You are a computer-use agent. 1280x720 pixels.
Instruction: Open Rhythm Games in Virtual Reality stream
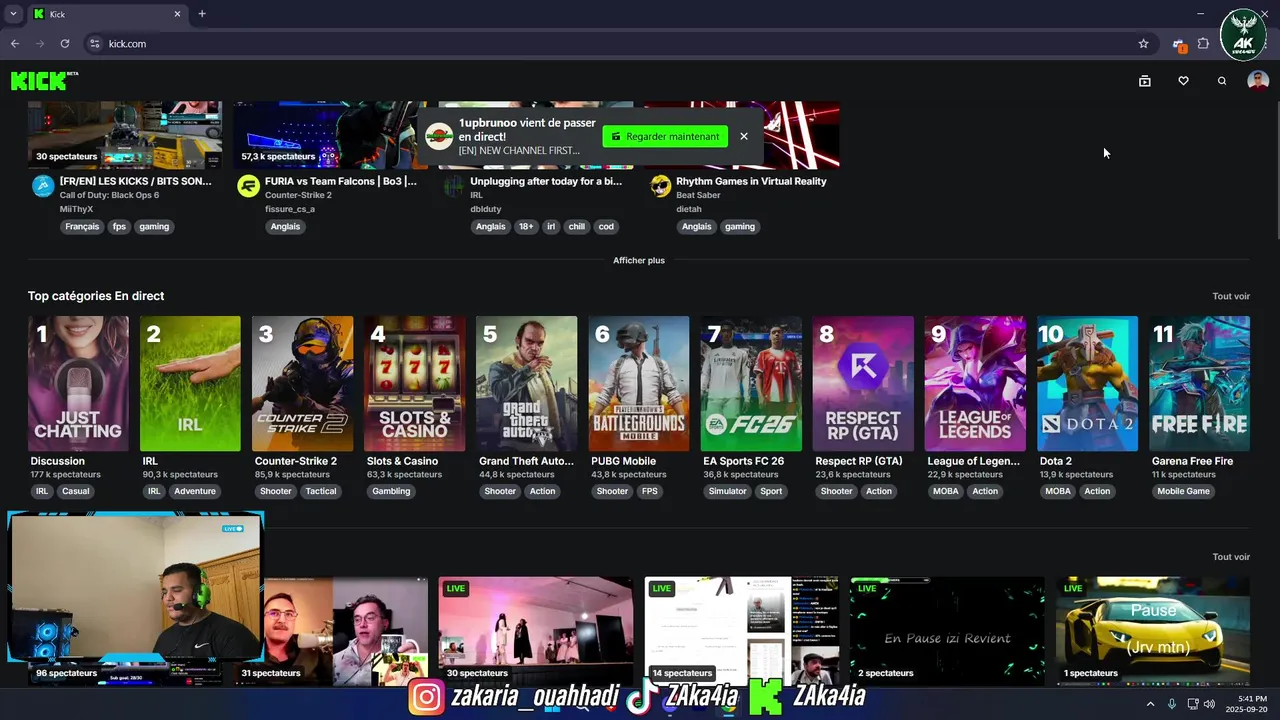(x=751, y=181)
